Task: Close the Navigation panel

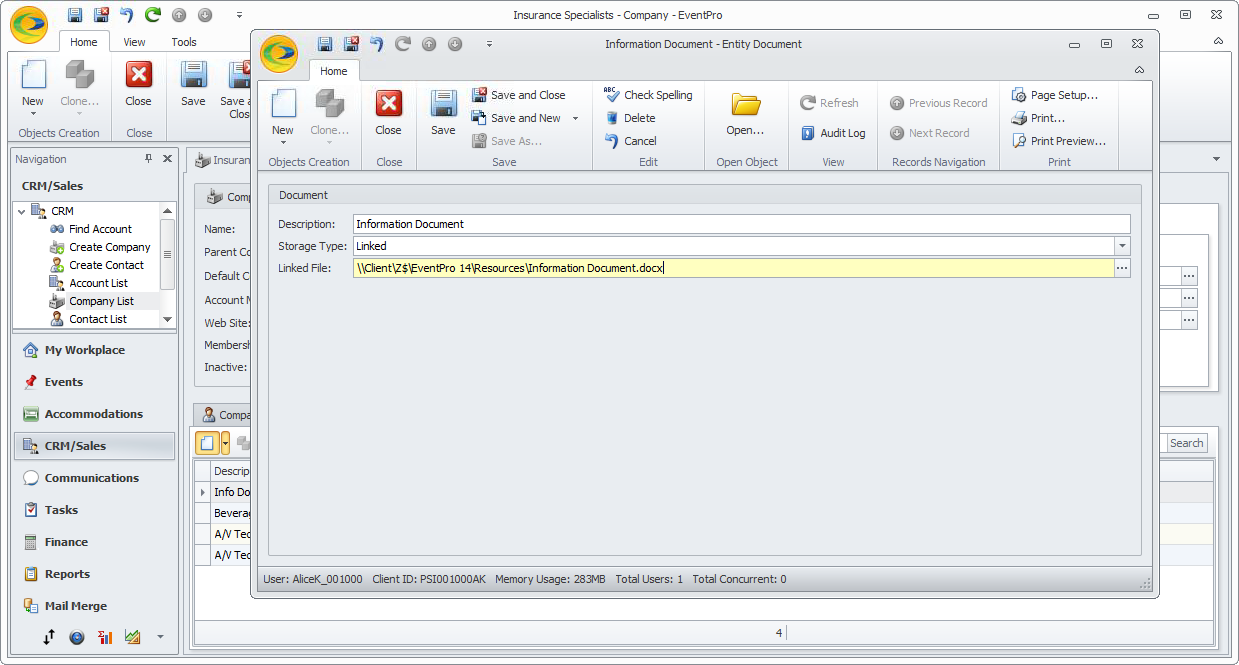Action: coord(167,158)
